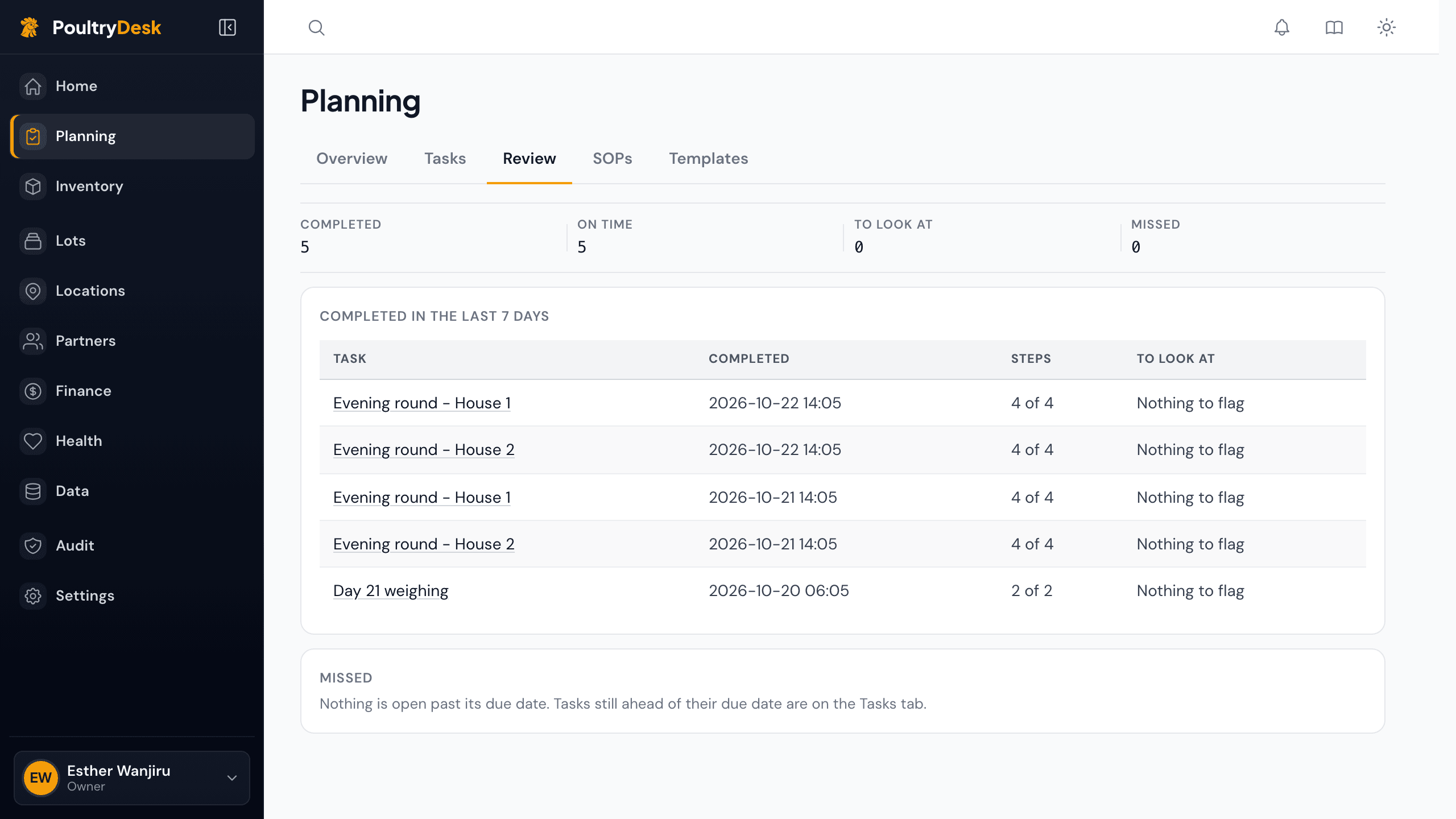Click the EW user avatar
This screenshot has height=819, width=1456.
click(41, 777)
